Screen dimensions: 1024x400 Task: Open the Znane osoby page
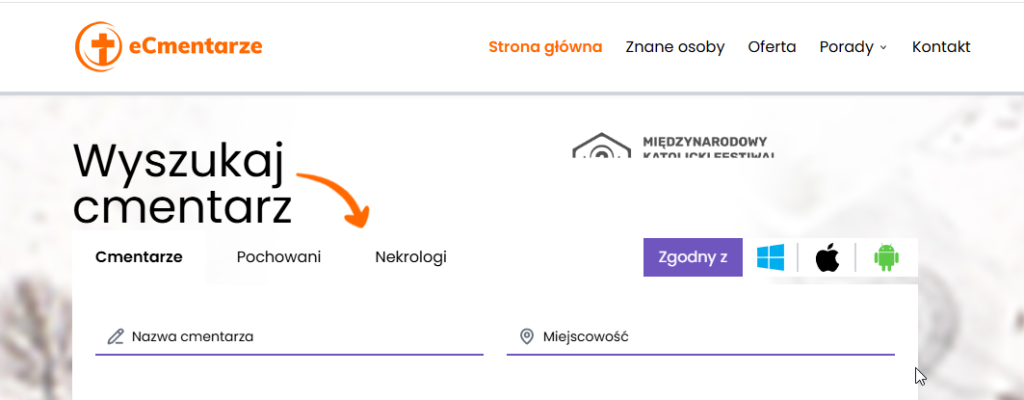pos(675,47)
